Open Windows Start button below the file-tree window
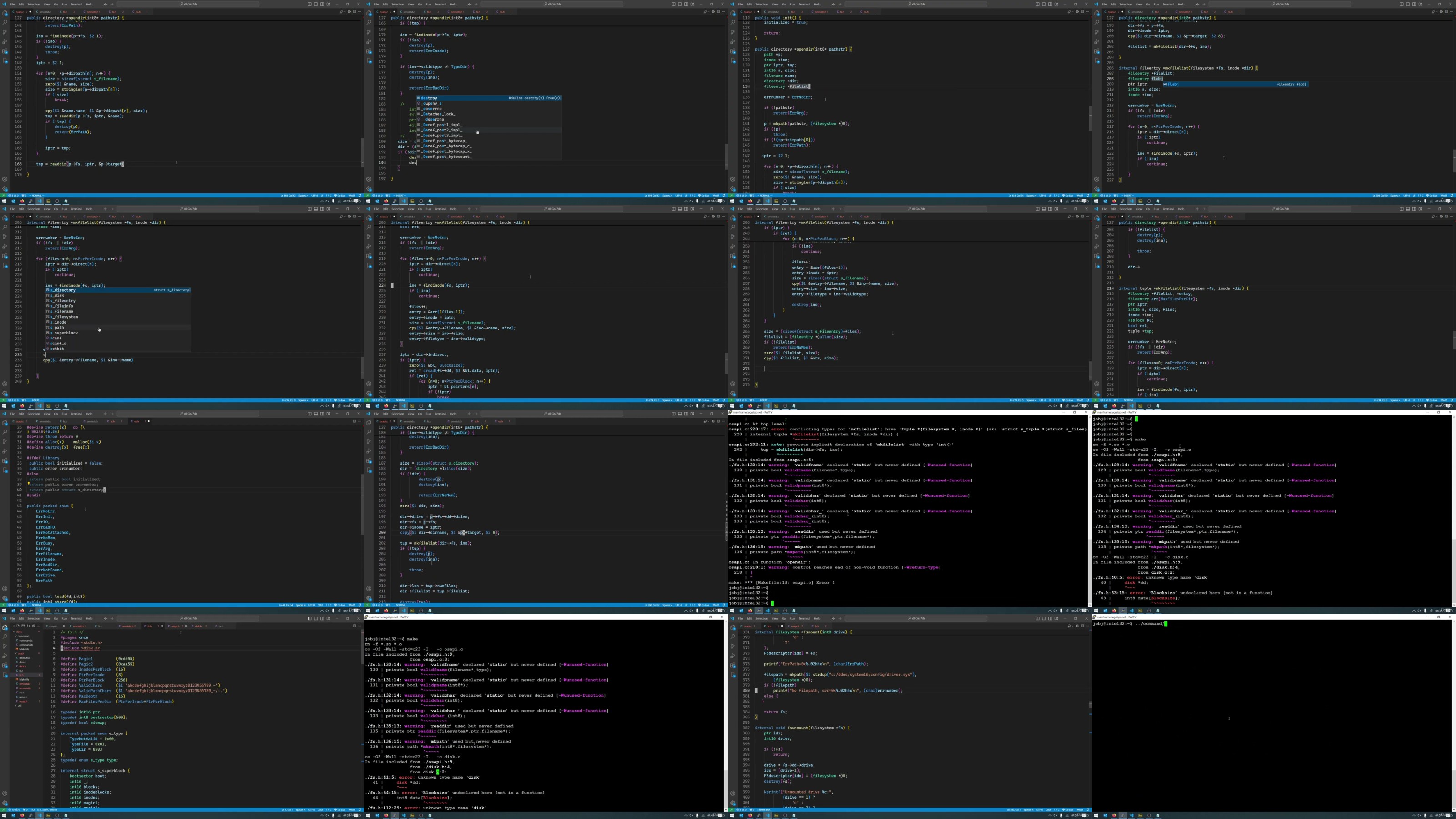The height and width of the screenshot is (819, 1456). click(4, 816)
